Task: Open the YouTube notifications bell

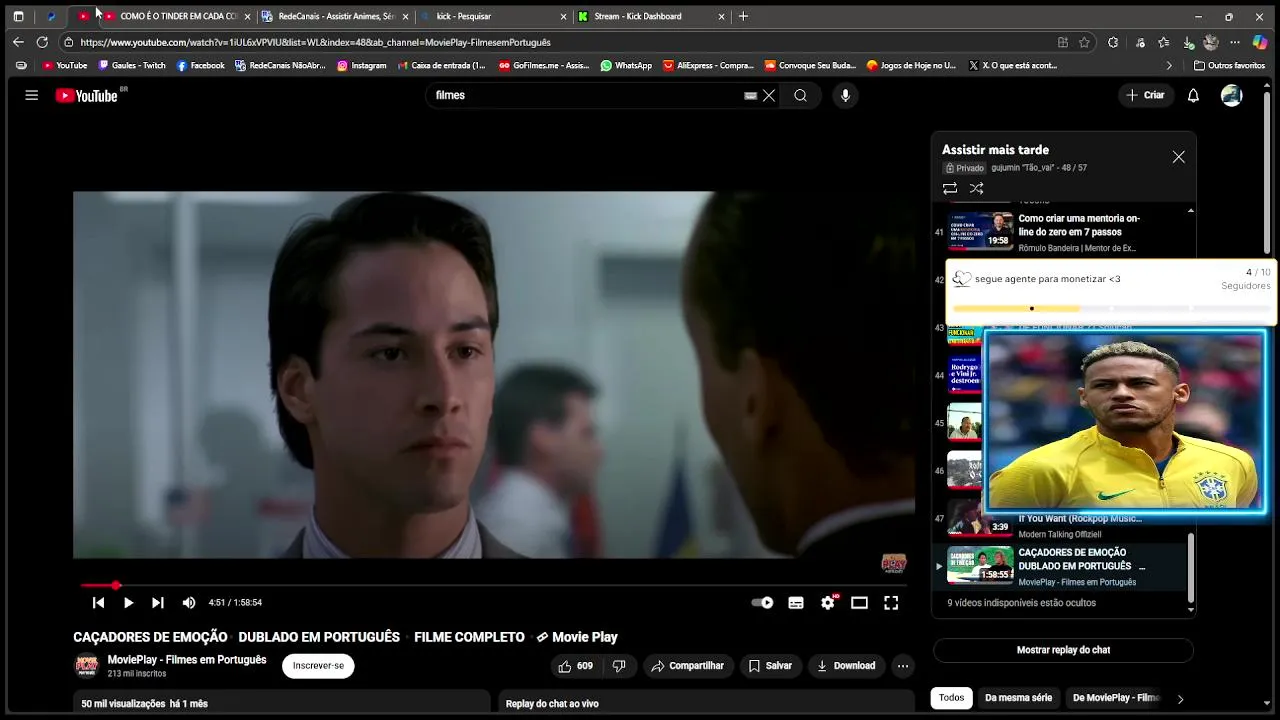Action: click(x=1193, y=95)
